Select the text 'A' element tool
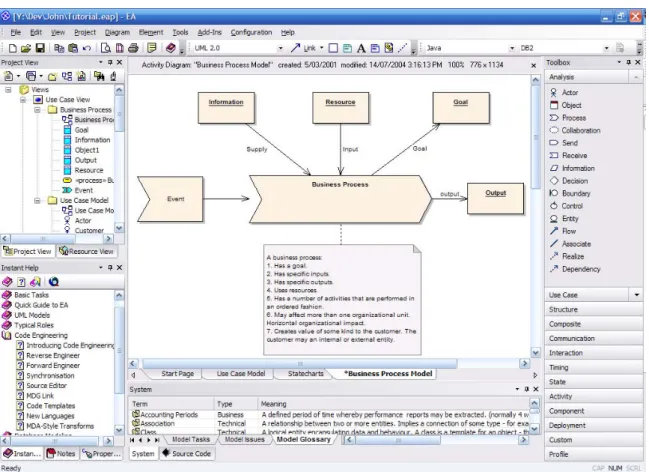The image size is (649, 472). [x=361, y=48]
